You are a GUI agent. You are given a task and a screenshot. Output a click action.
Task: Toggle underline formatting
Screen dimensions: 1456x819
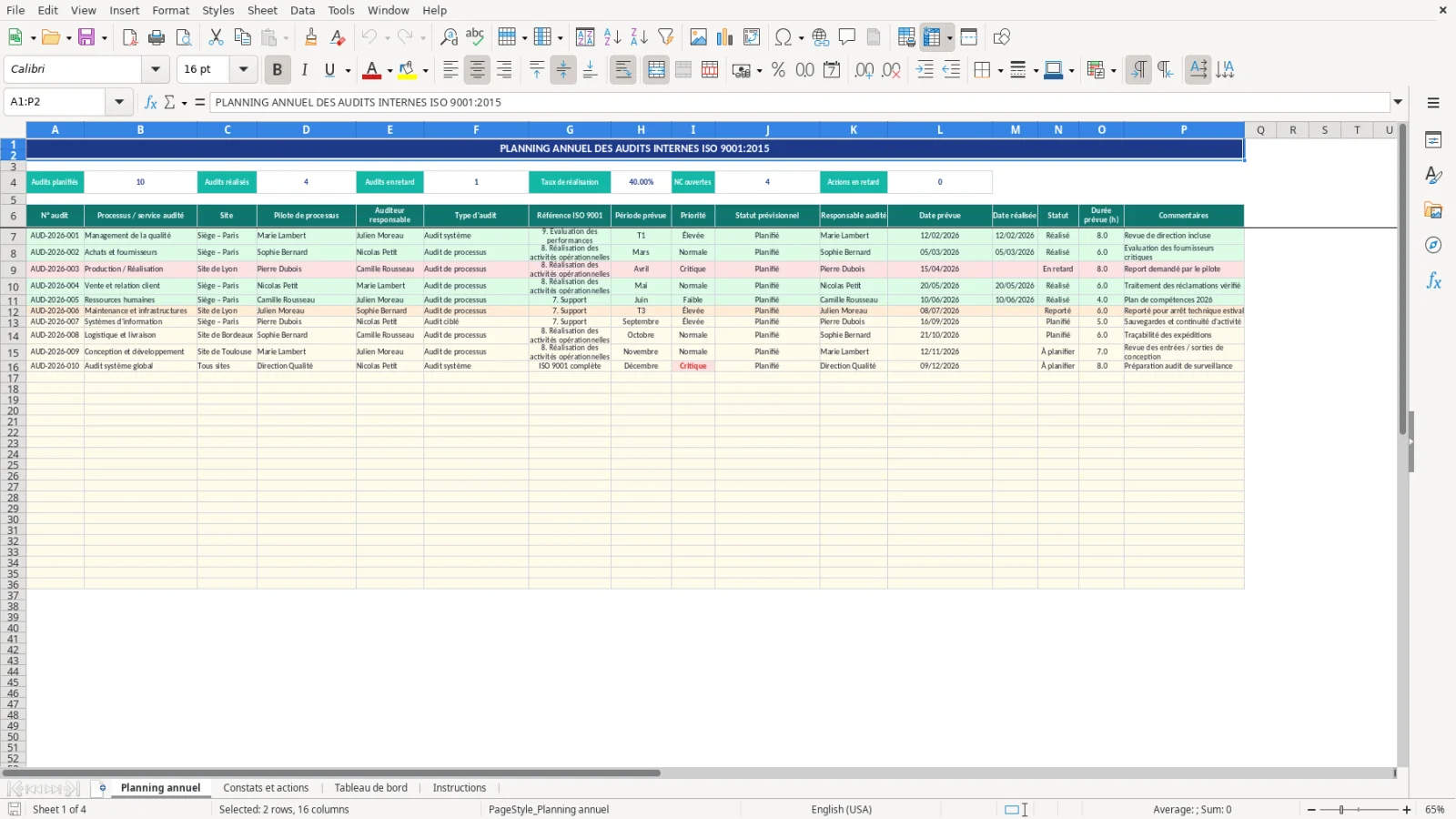(x=329, y=70)
